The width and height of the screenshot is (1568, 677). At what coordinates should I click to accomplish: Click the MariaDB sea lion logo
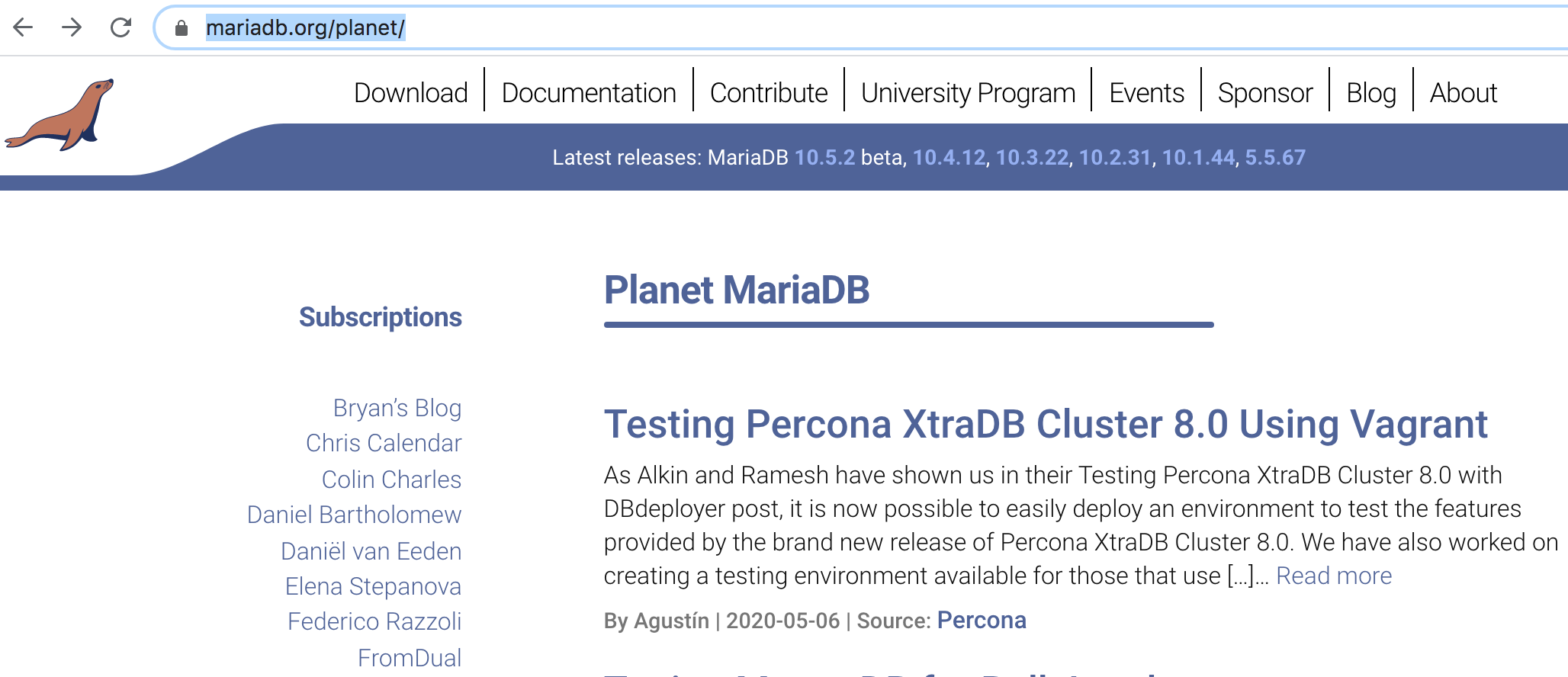pyautogui.click(x=59, y=114)
